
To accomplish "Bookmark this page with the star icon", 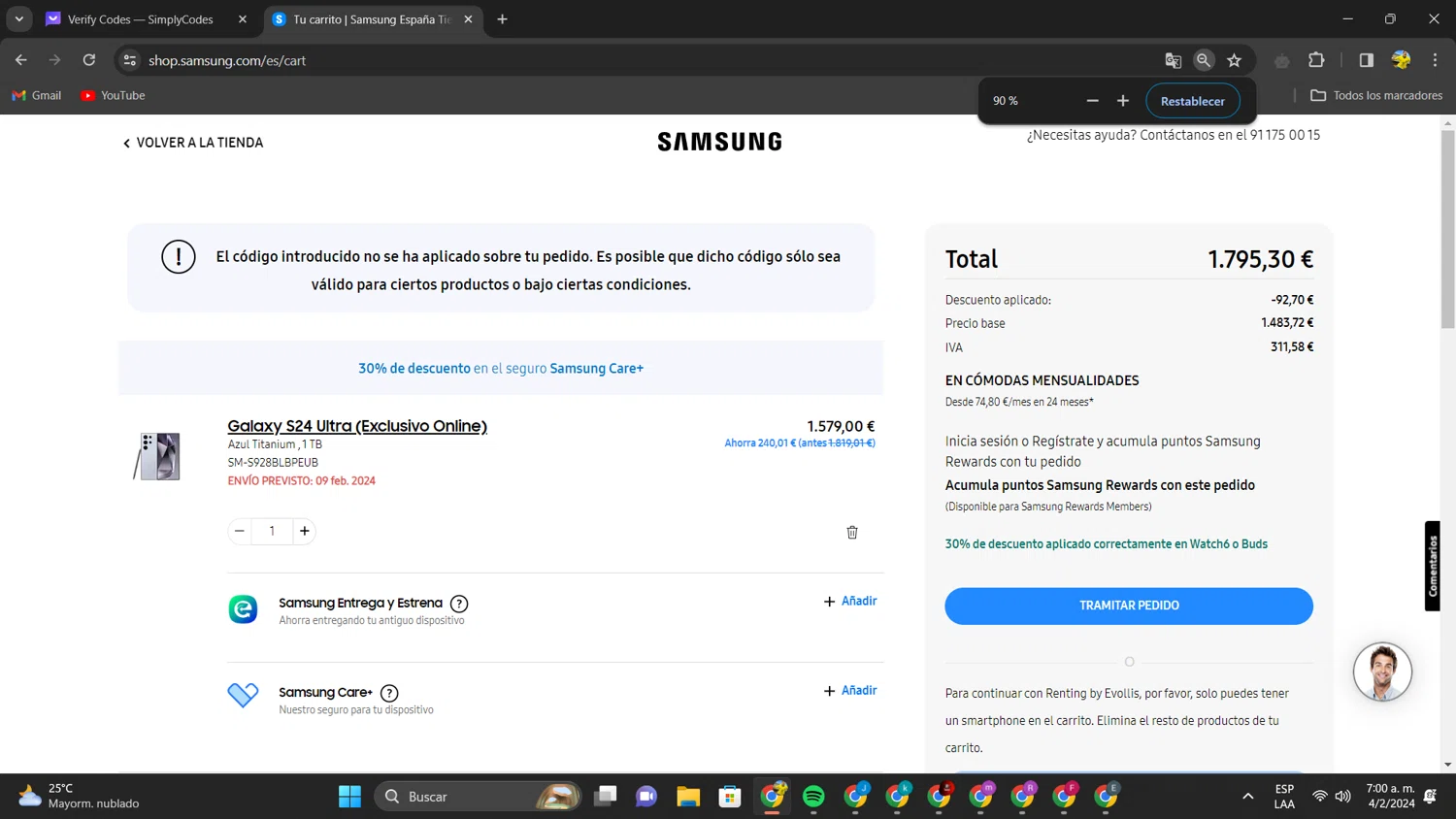I will coord(1234,60).
